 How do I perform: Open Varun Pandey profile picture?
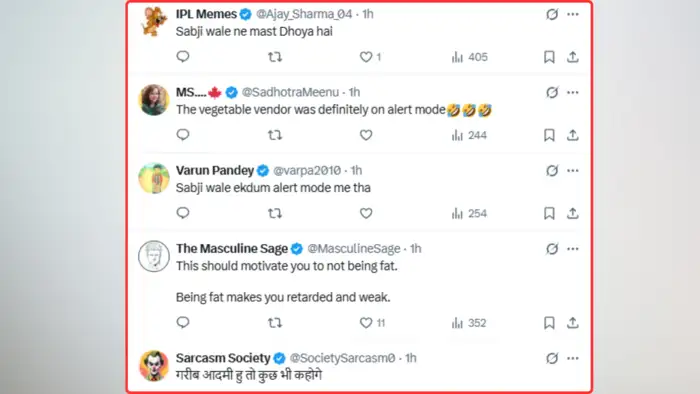(x=154, y=178)
